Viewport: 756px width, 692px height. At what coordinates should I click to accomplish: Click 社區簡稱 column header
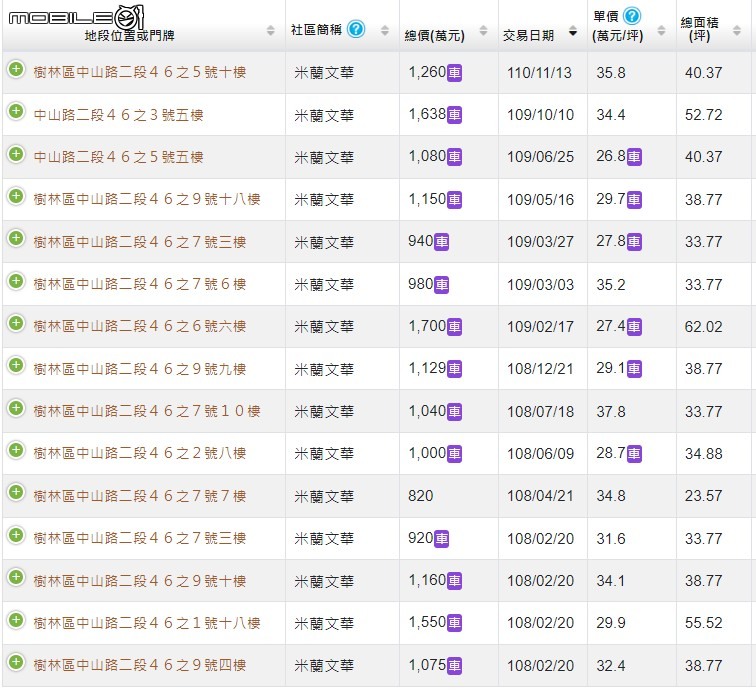(x=316, y=30)
